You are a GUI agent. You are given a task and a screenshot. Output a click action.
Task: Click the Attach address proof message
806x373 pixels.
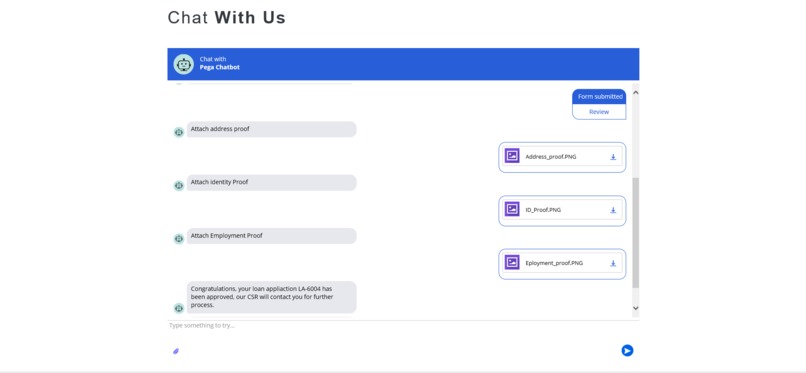[271, 129]
